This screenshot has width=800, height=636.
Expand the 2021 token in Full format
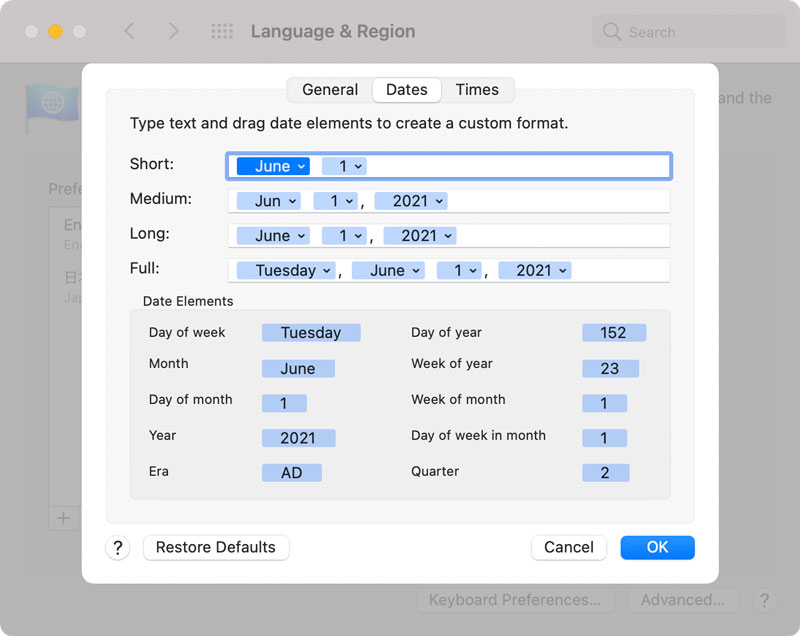535,270
